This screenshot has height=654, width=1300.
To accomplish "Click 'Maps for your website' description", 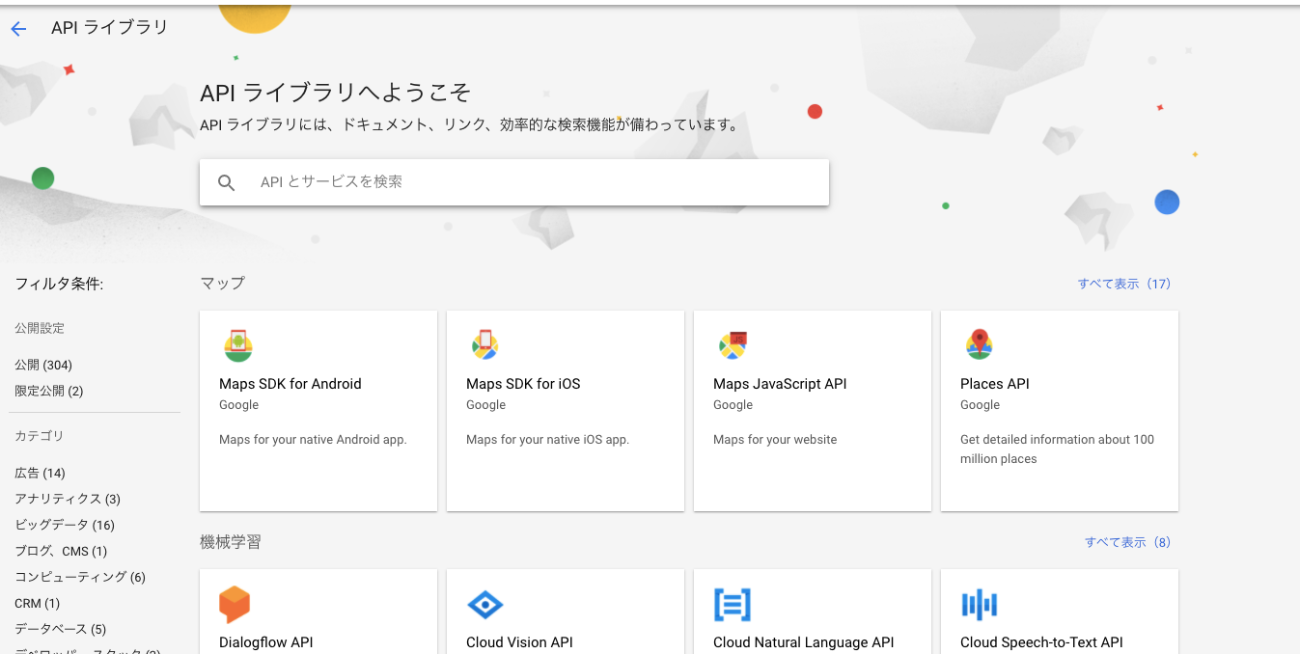I will (775, 440).
